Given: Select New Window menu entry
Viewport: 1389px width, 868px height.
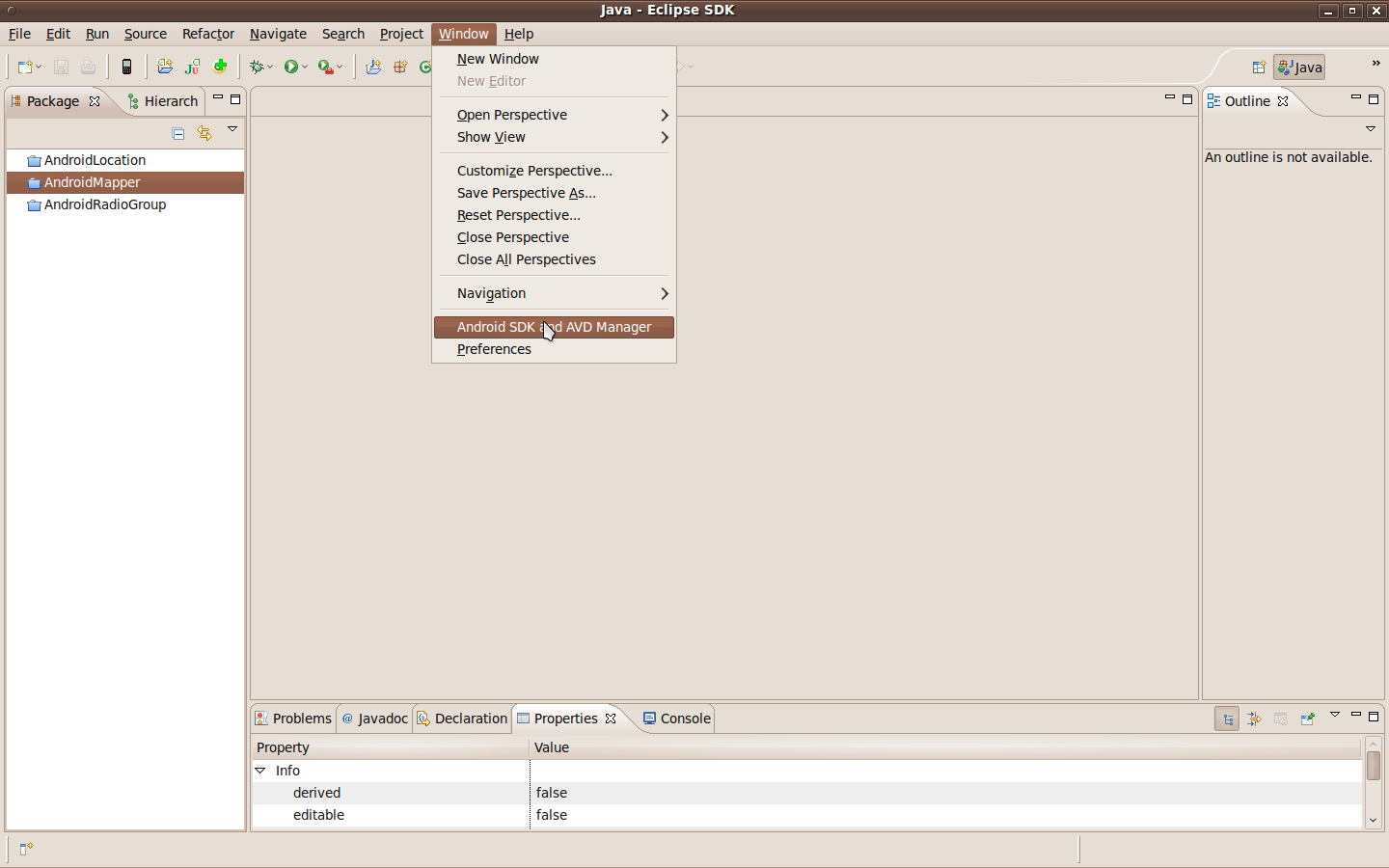Looking at the screenshot, I should pyautogui.click(x=554, y=59).
